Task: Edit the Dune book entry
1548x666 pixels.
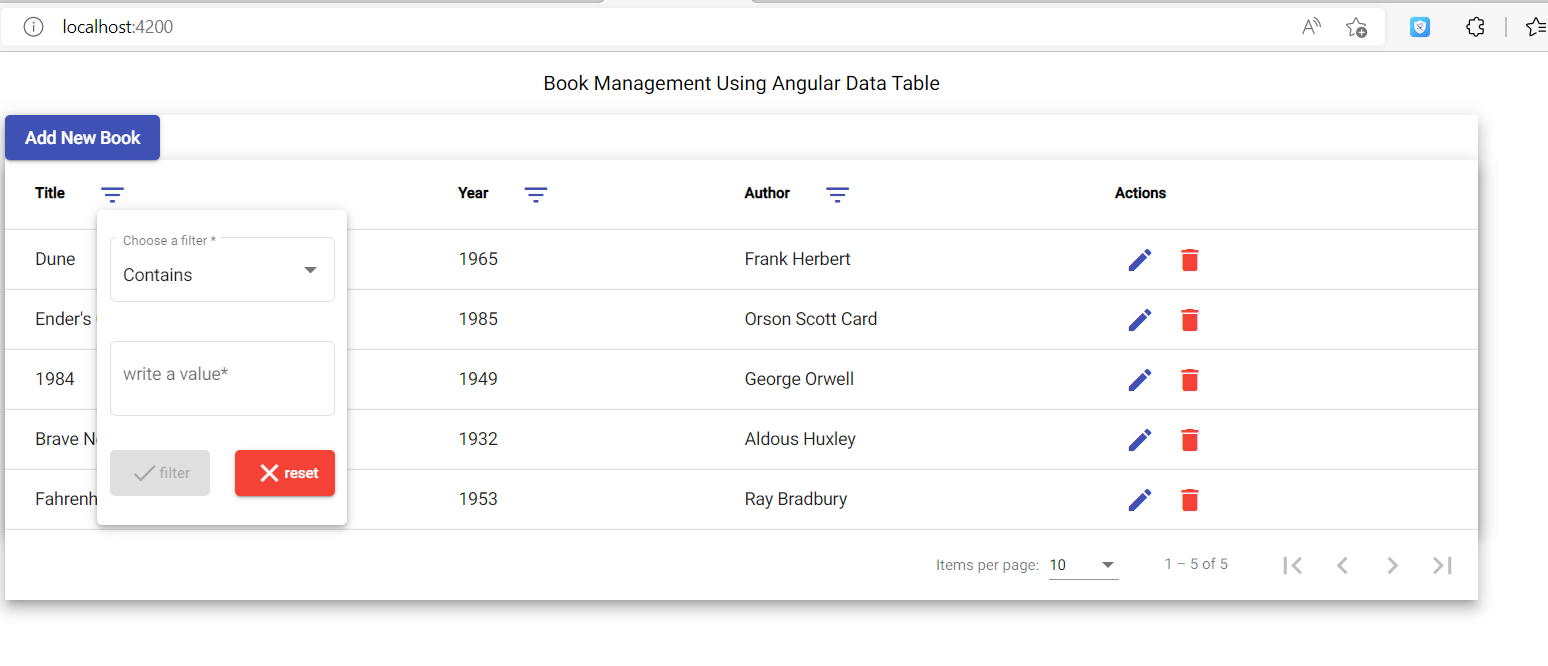Action: tap(1139, 259)
